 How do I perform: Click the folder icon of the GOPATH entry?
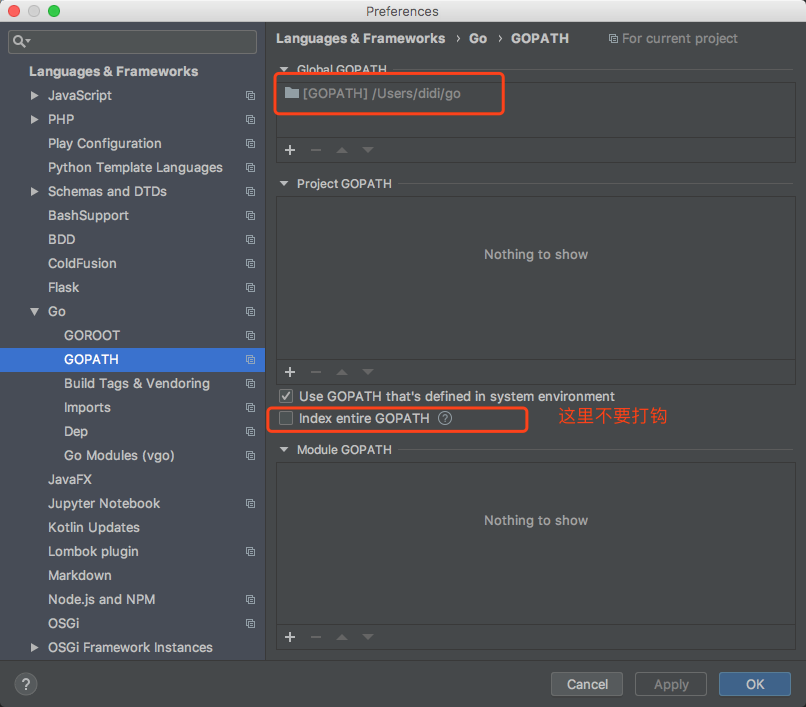pyautogui.click(x=292, y=93)
